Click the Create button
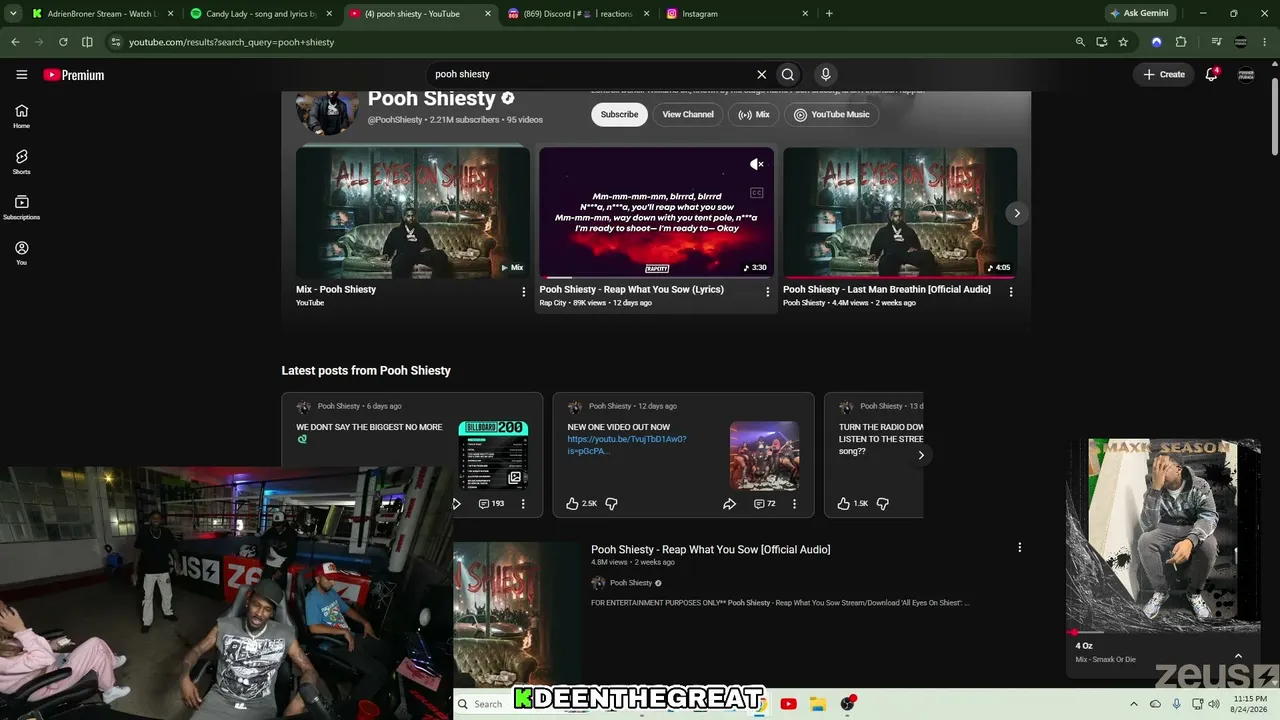Image resolution: width=1280 pixels, height=720 pixels. tap(1164, 74)
